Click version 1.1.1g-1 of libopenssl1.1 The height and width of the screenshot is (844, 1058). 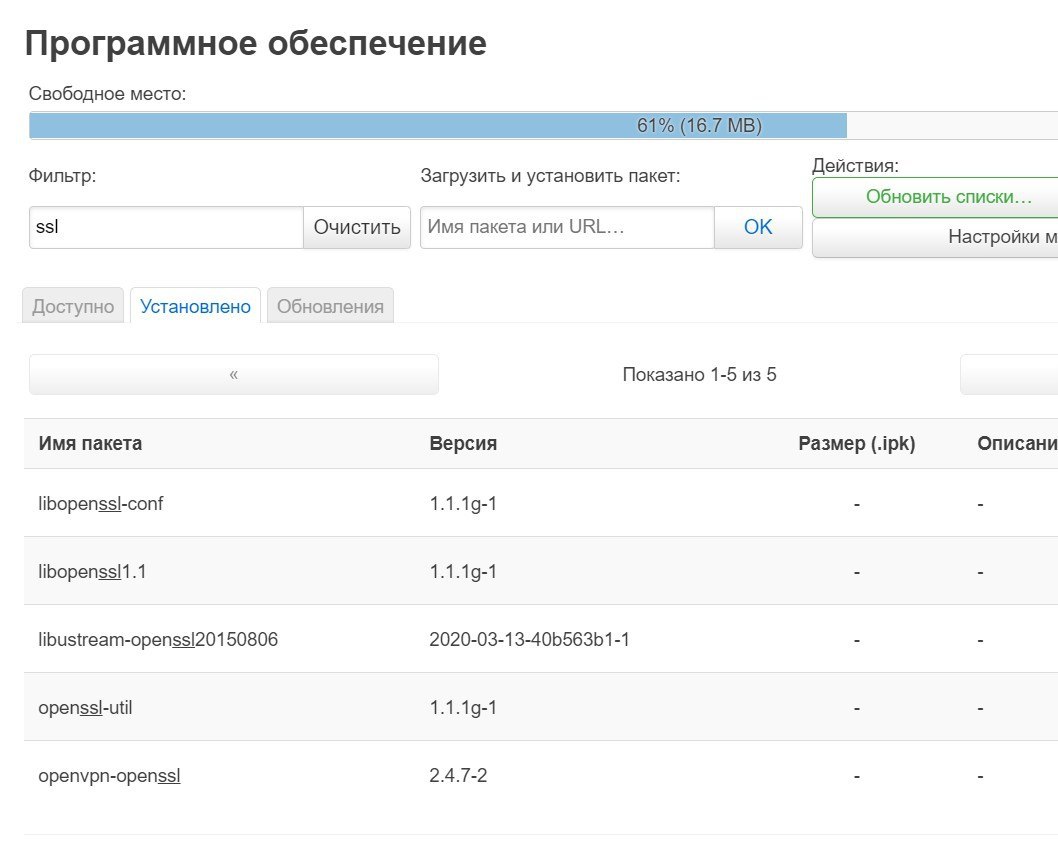[x=463, y=572]
